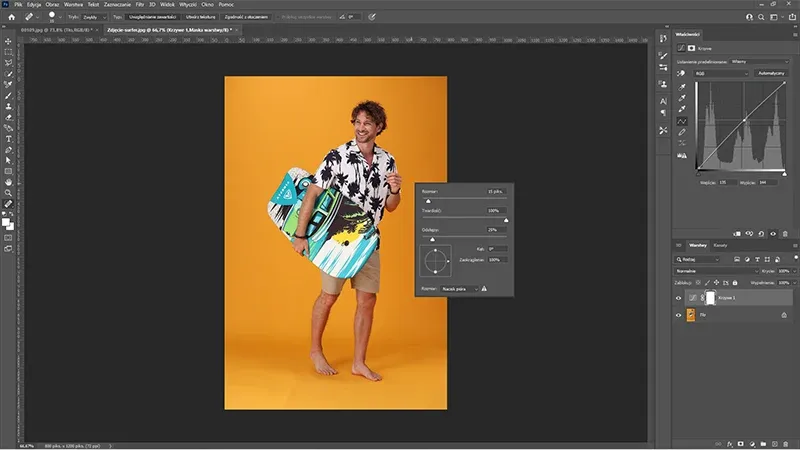Open the Curves preset dropdown

point(759,62)
